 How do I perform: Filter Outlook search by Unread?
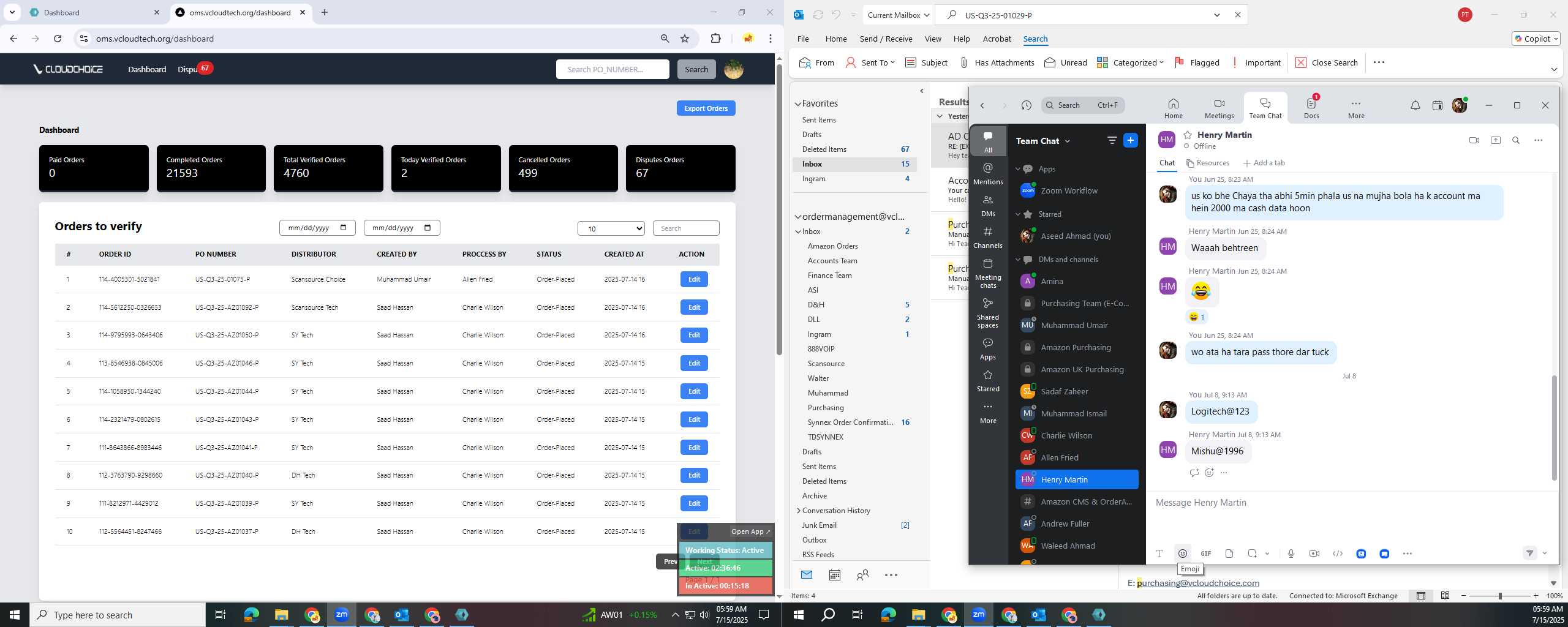coord(1066,62)
